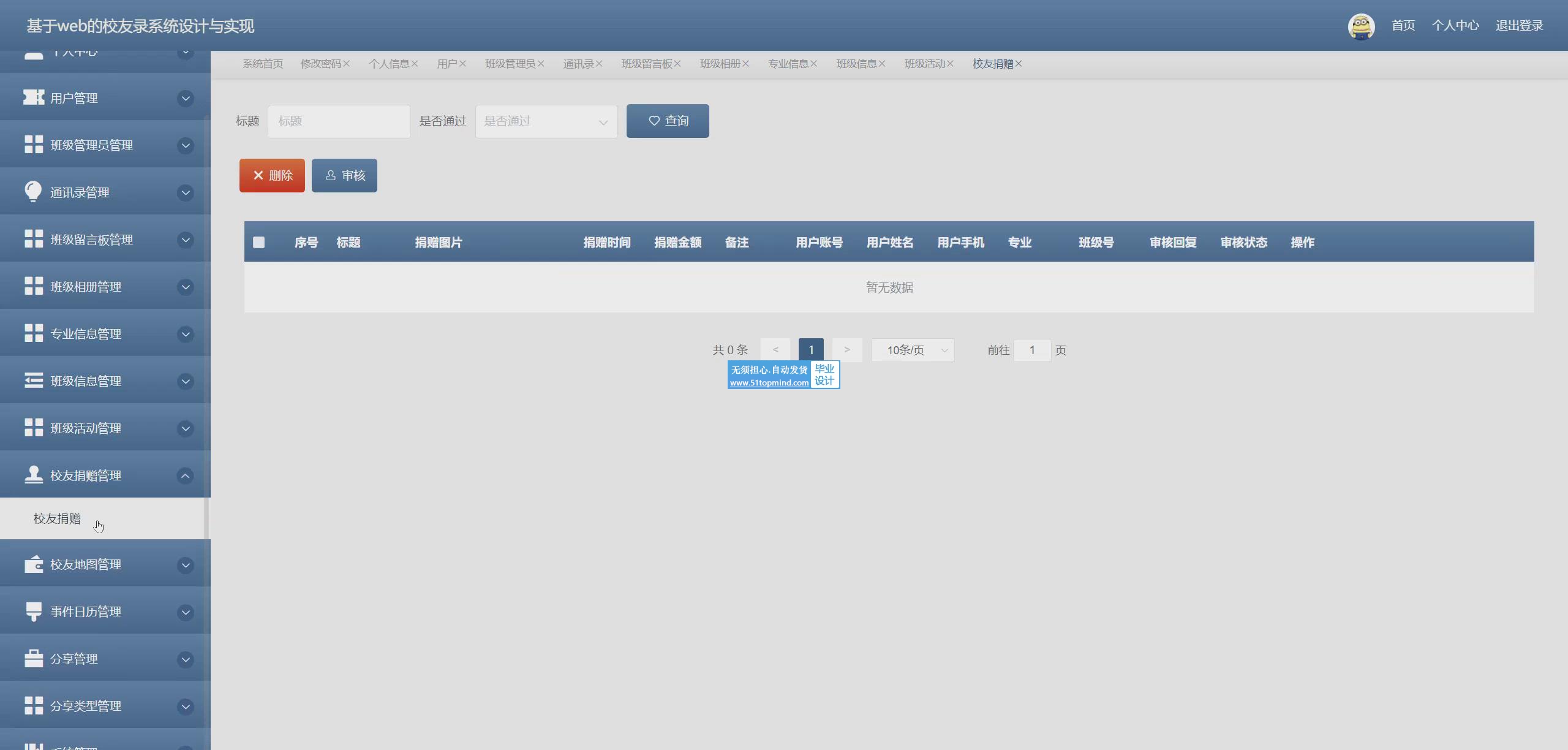Image resolution: width=1568 pixels, height=750 pixels.
Task: Close the 班级管理员 tab
Action: point(541,64)
